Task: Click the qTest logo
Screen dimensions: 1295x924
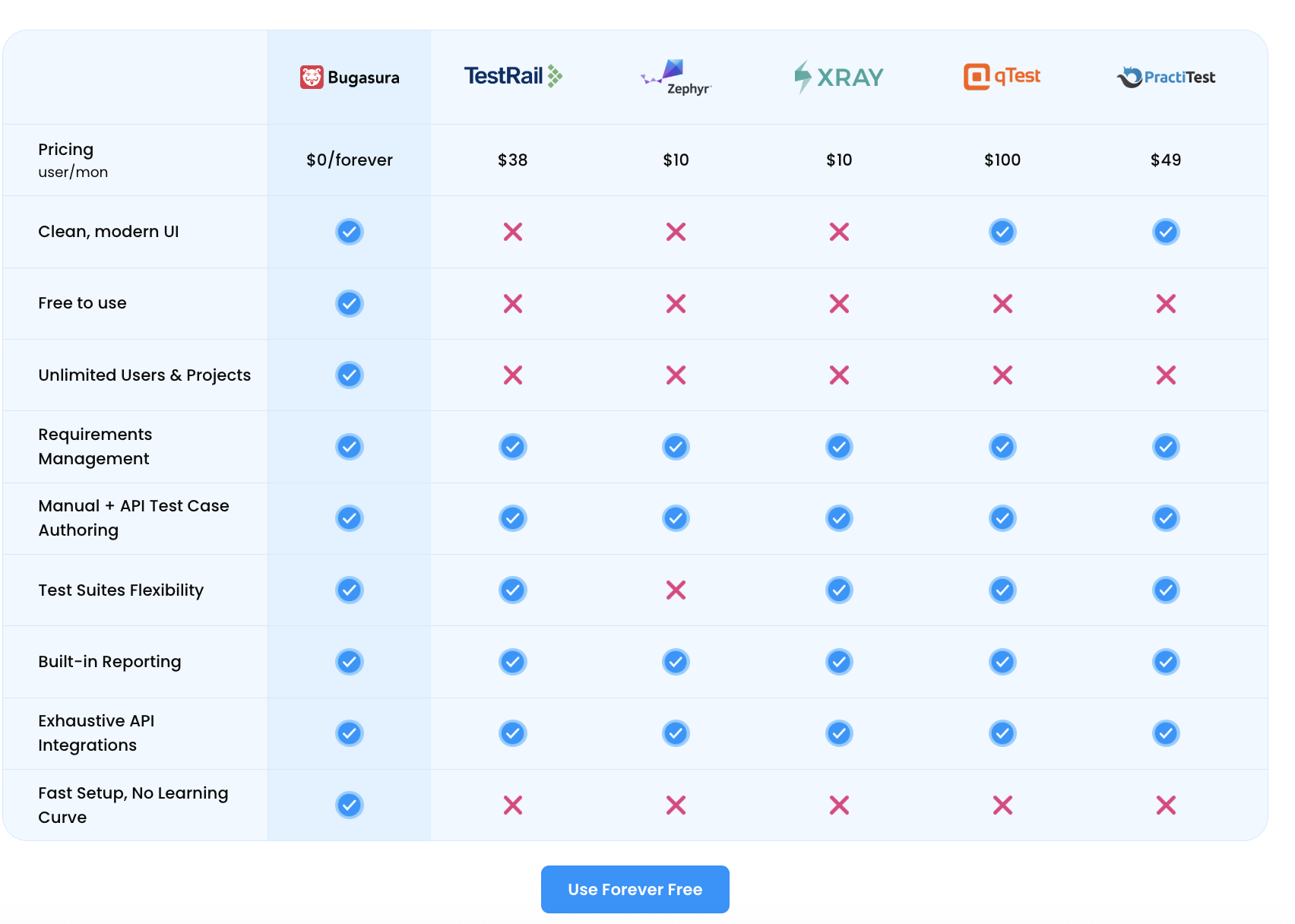Action: (x=1002, y=77)
